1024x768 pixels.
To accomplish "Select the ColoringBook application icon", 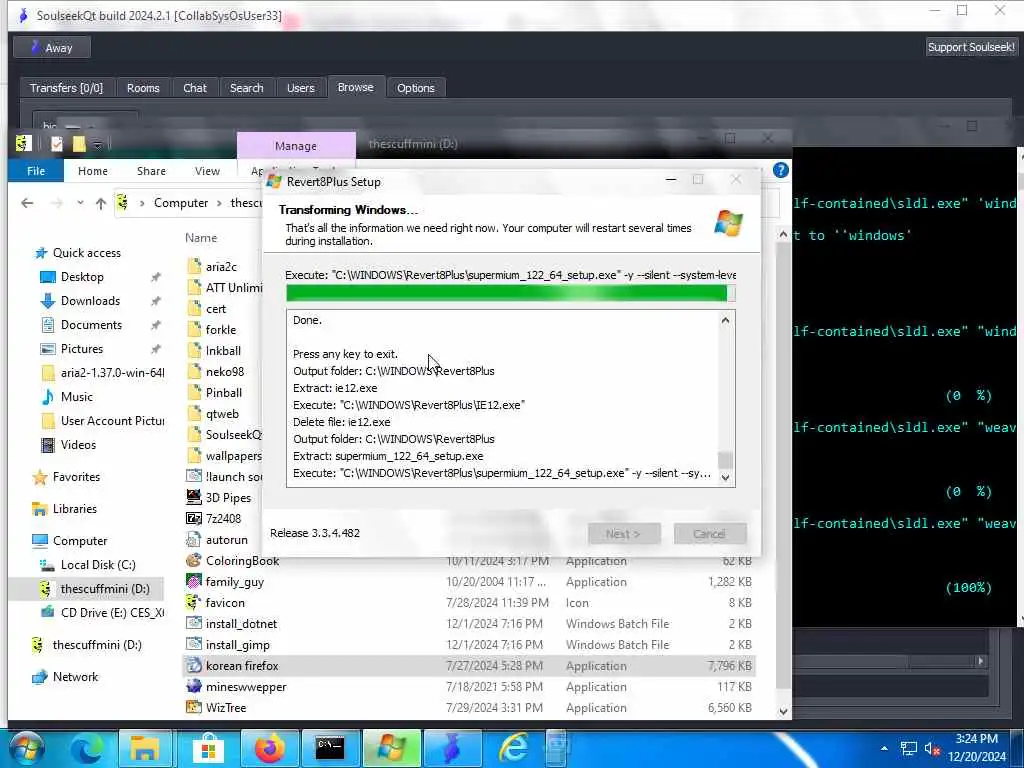I will click(x=194, y=560).
